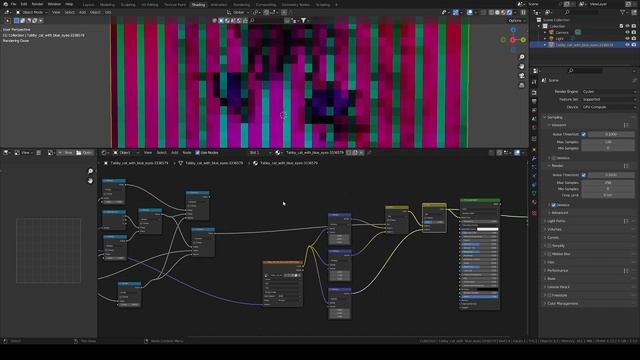The width and height of the screenshot is (640, 360).
Task: Click the Render Time Limit field
Action: point(608,195)
